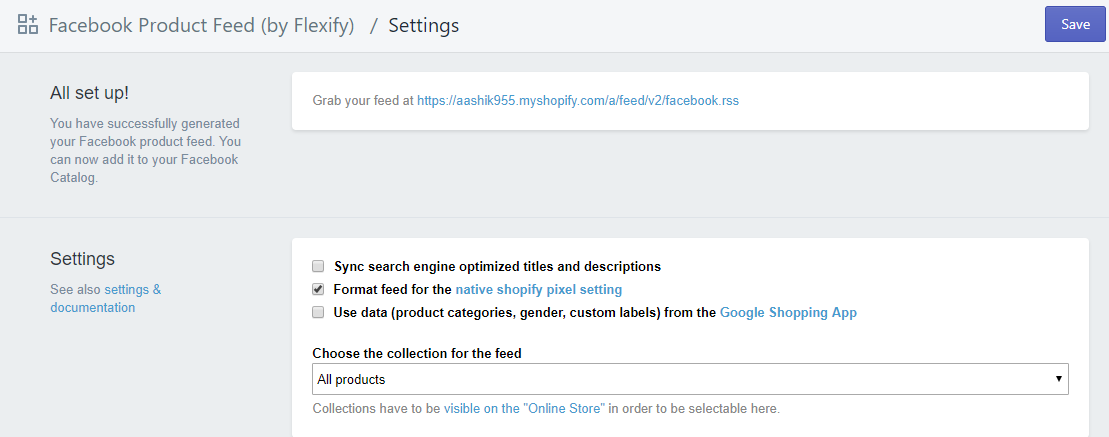Screen dimensions: 1109x437
Task: Click the Choose the collection for the feed label
Action: [417, 354]
